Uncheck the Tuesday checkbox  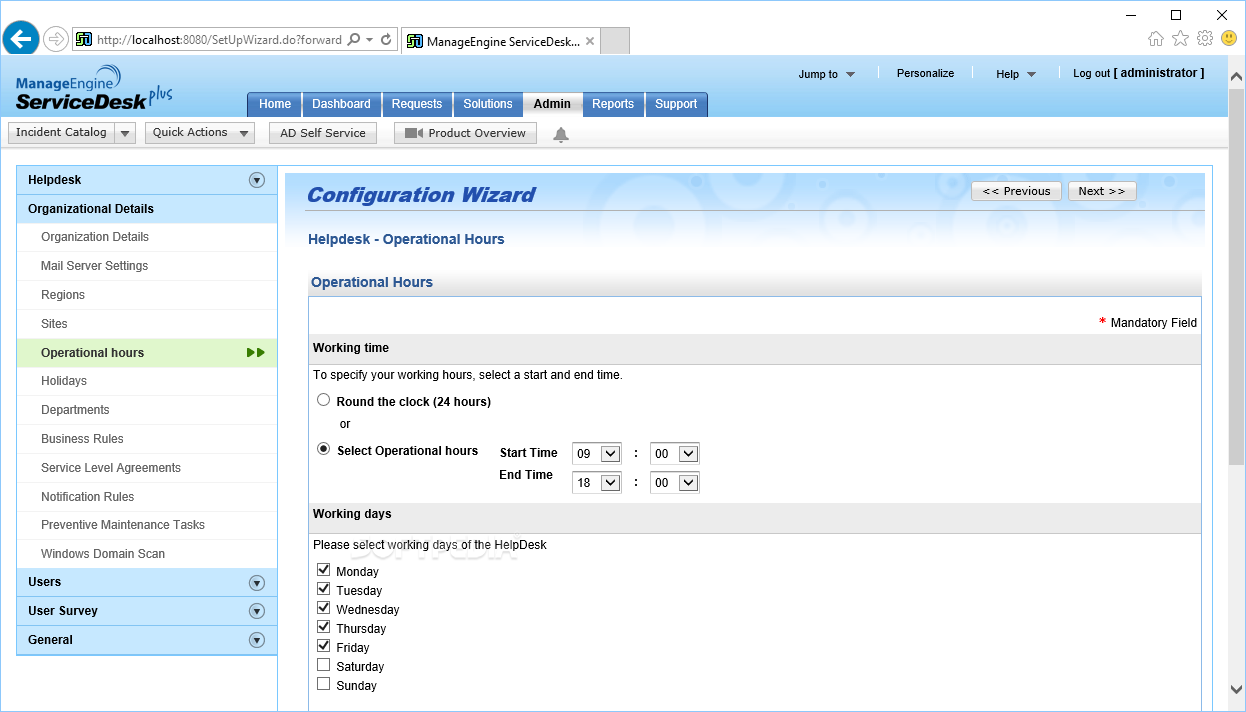click(323, 589)
